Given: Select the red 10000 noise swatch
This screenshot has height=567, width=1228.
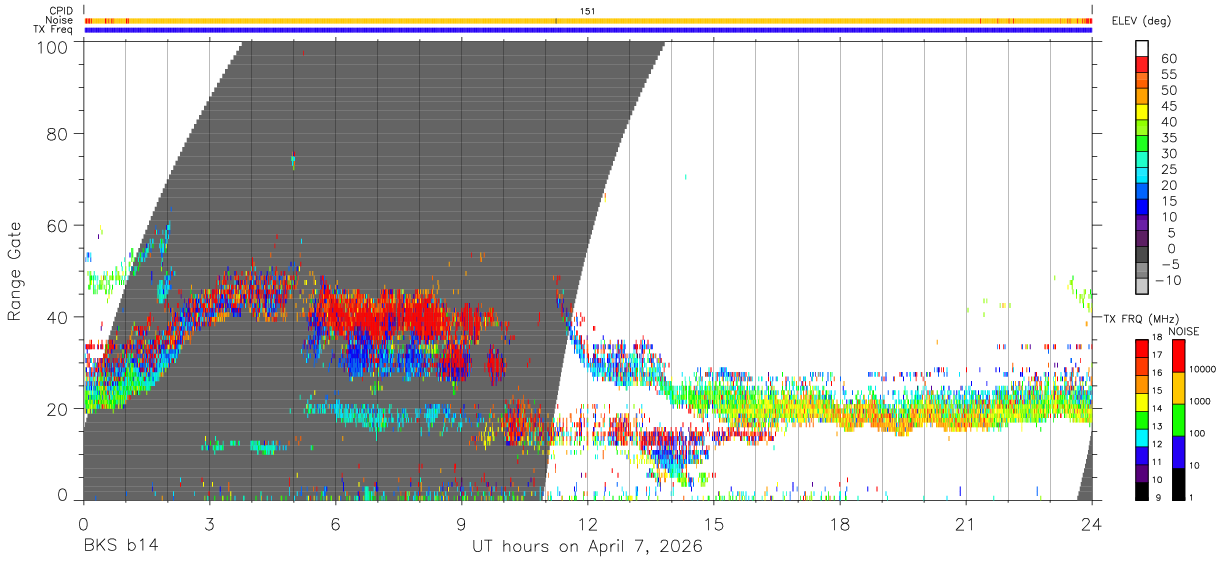Looking at the screenshot, I should (1177, 356).
